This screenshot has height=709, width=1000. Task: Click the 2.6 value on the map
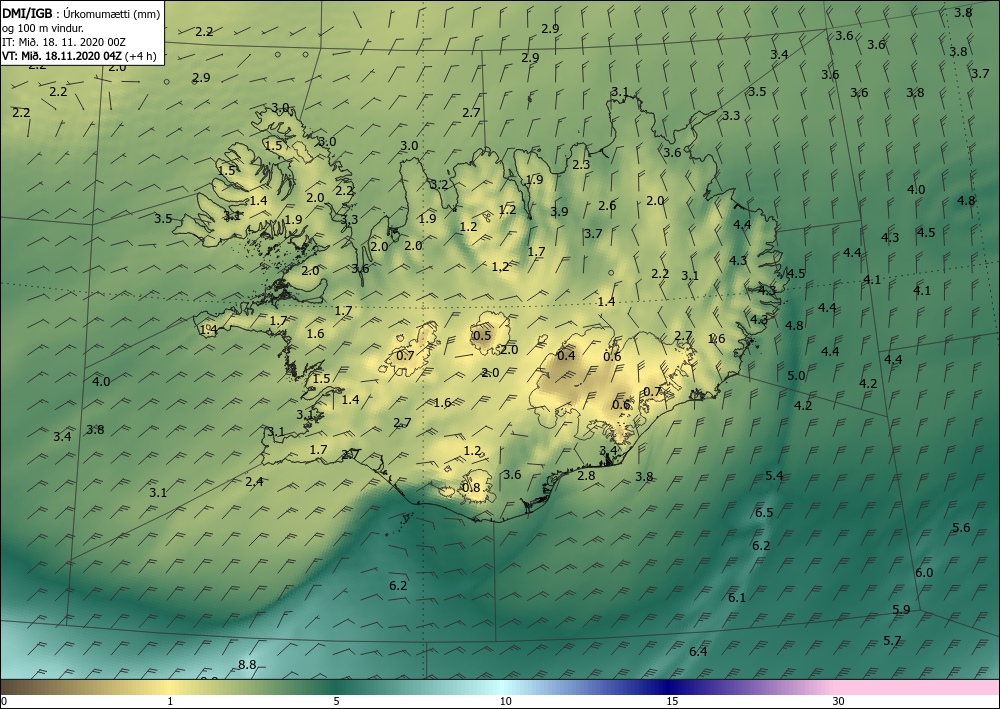coord(607,205)
